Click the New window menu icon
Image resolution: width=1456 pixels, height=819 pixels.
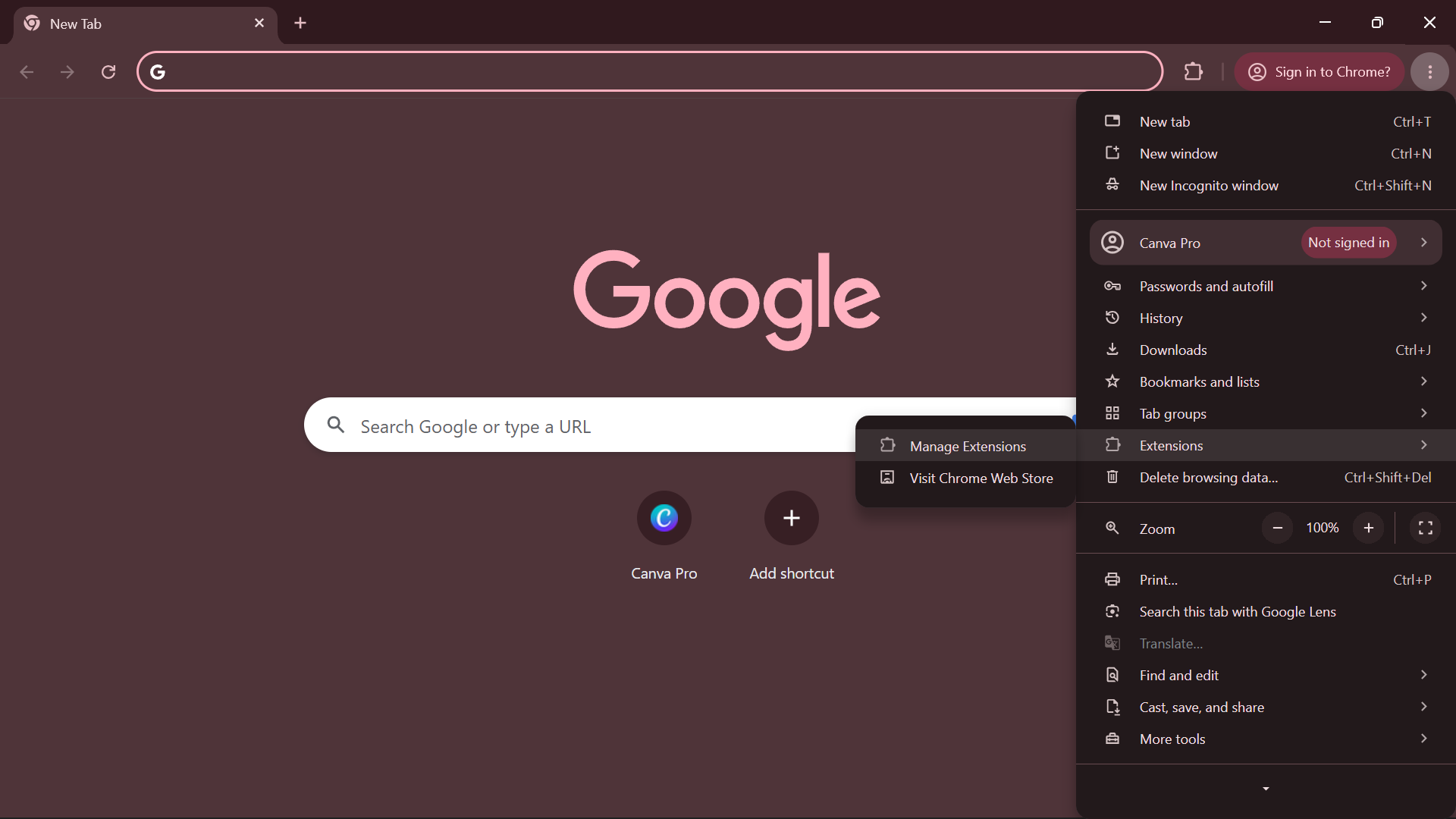[x=1112, y=153]
